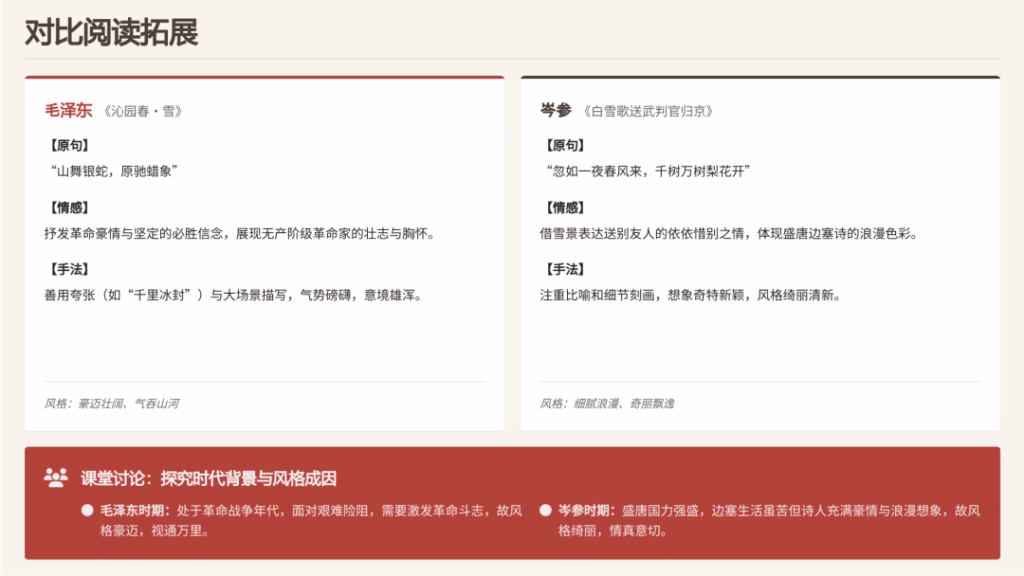Click the 【情感】 label in the 毛泽东 card
Image resolution: width=1024 pixels, height=576 pixels.
(68, 208)
